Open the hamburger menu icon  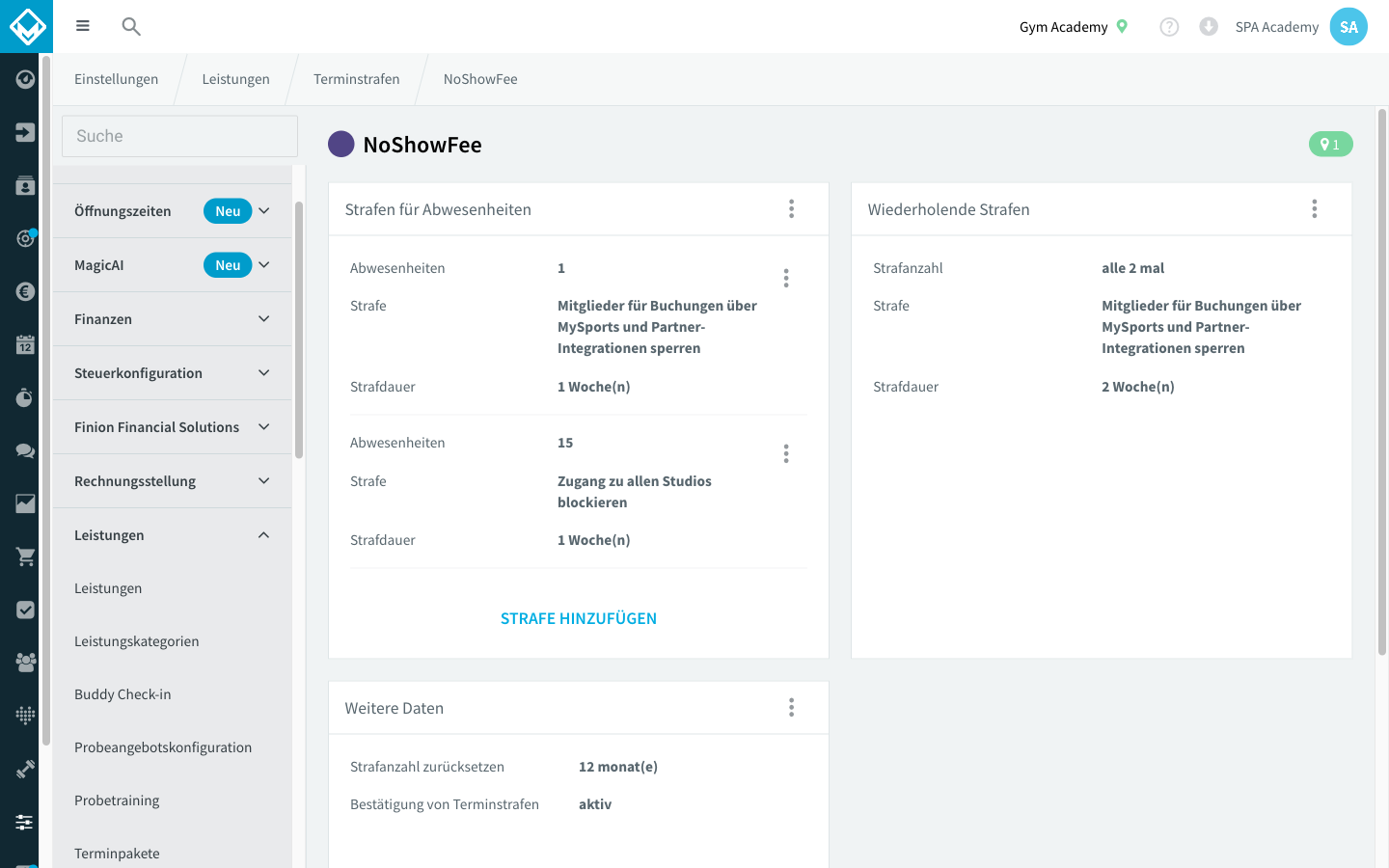tap(83, 26)
